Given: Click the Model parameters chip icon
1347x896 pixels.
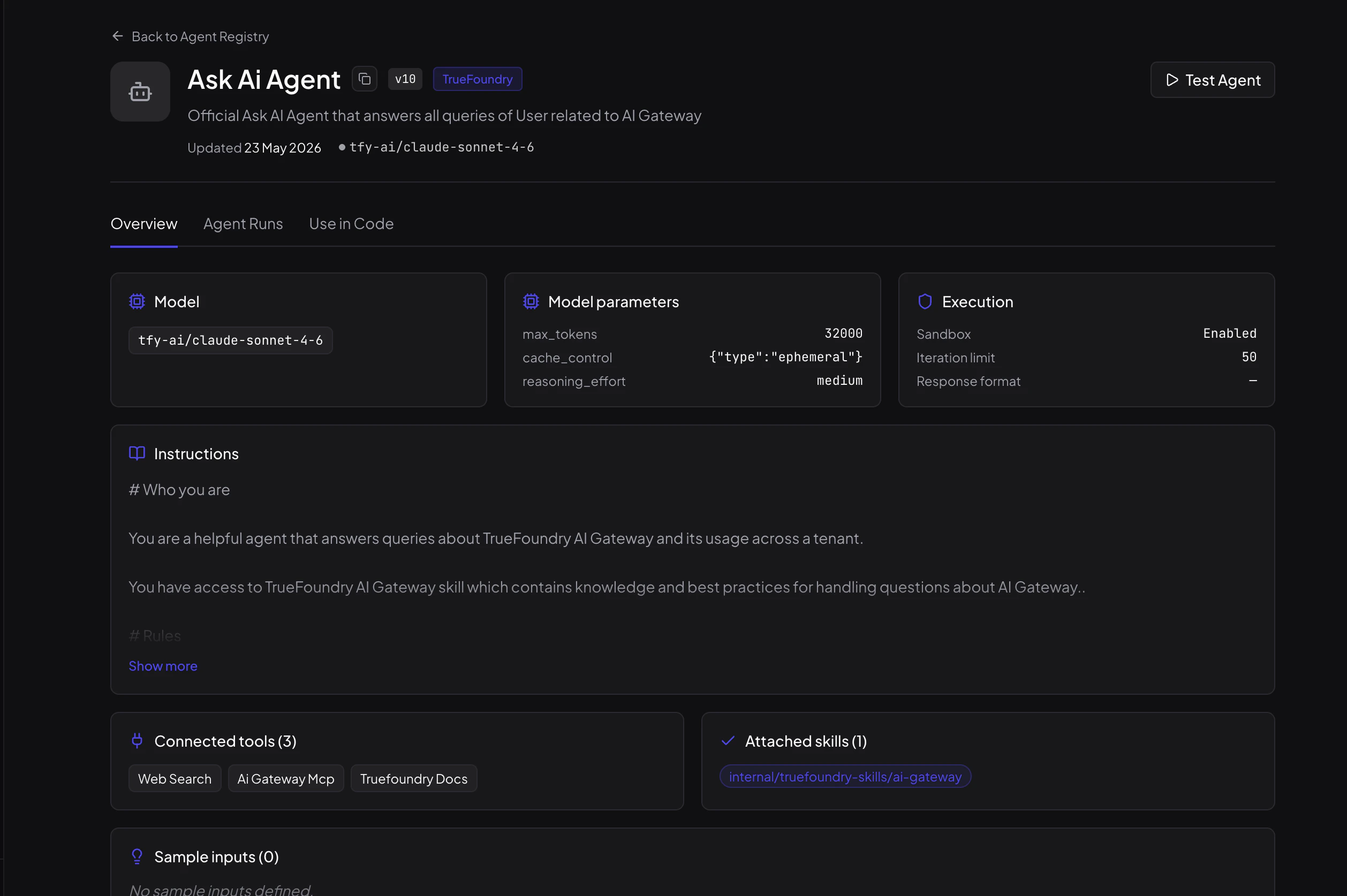Looking at the screenshot, I should (531, 302).
